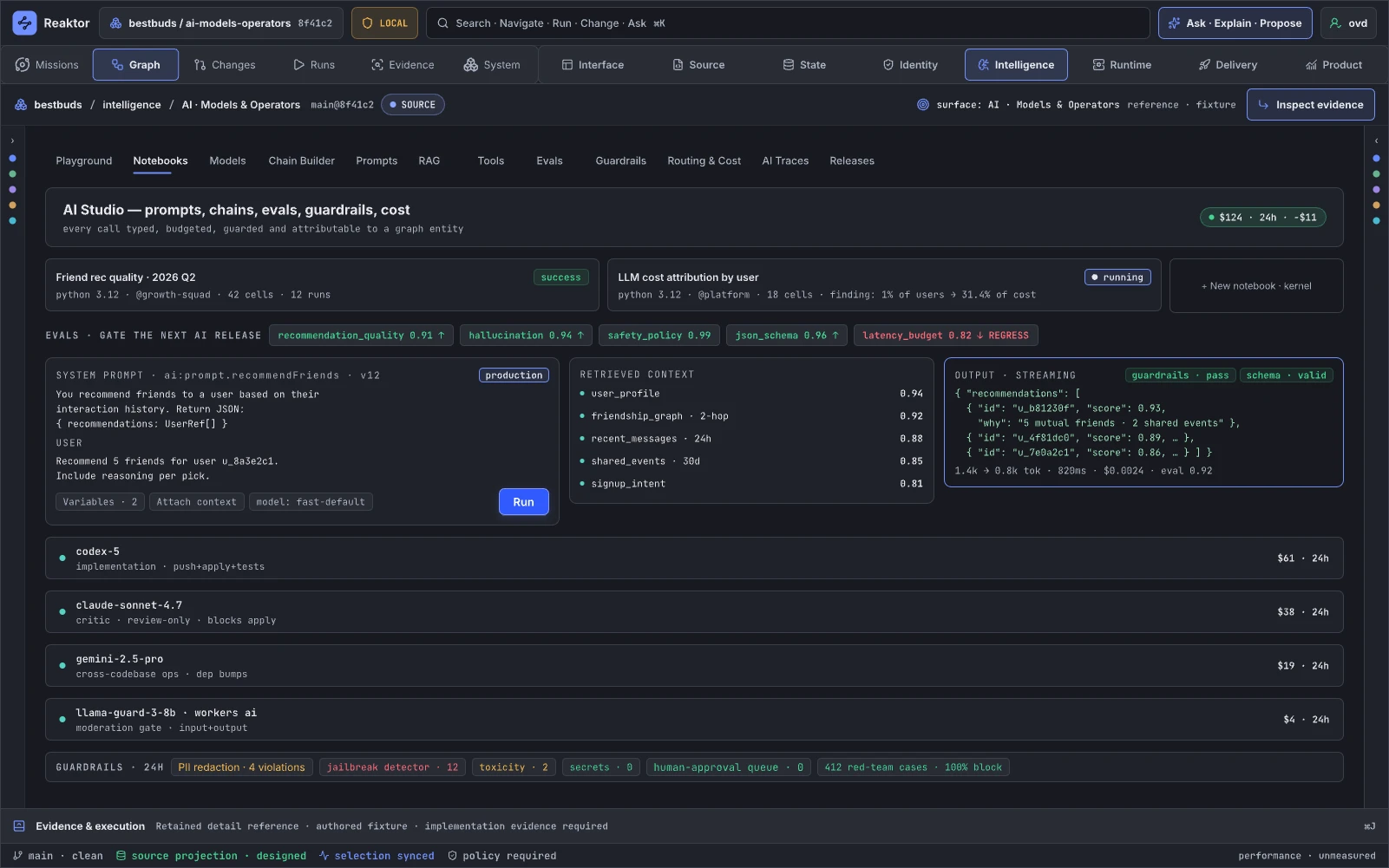
Task: Open the AI Traces tab
Action: (x=785, y=161)
